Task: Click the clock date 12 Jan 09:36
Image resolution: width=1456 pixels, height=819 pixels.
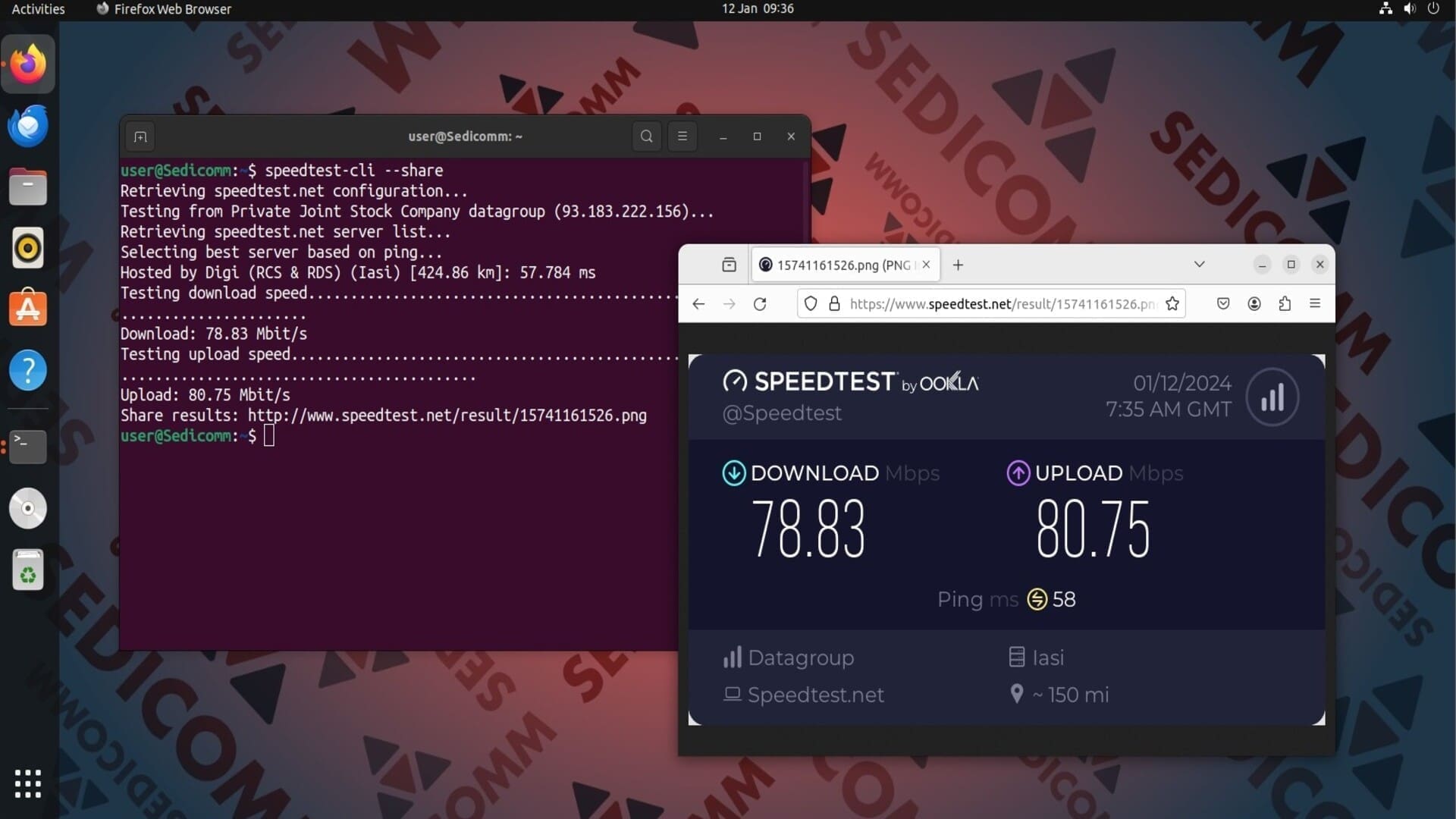Action: 757,8
